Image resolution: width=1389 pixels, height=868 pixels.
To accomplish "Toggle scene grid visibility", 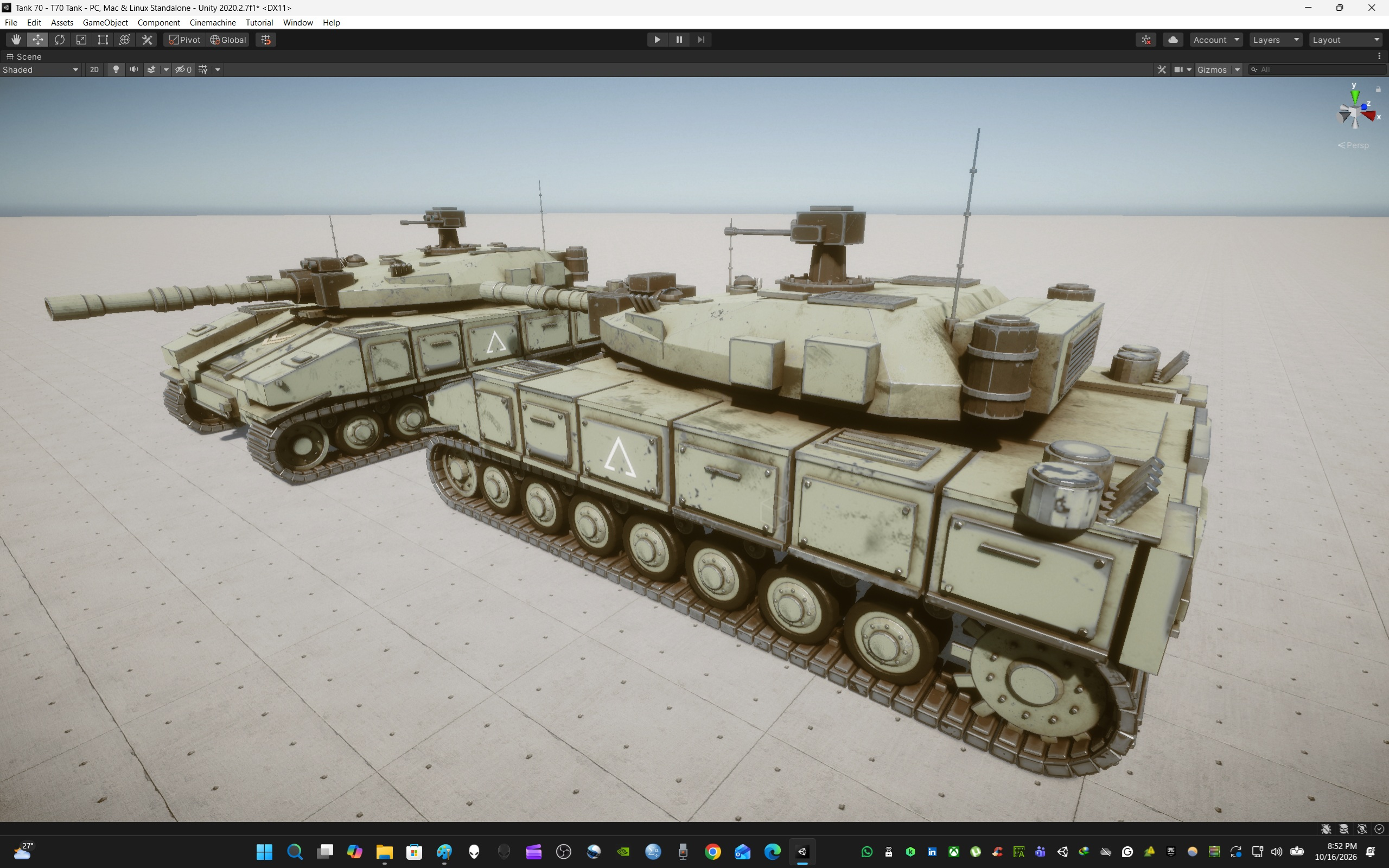I will [203, 69].
